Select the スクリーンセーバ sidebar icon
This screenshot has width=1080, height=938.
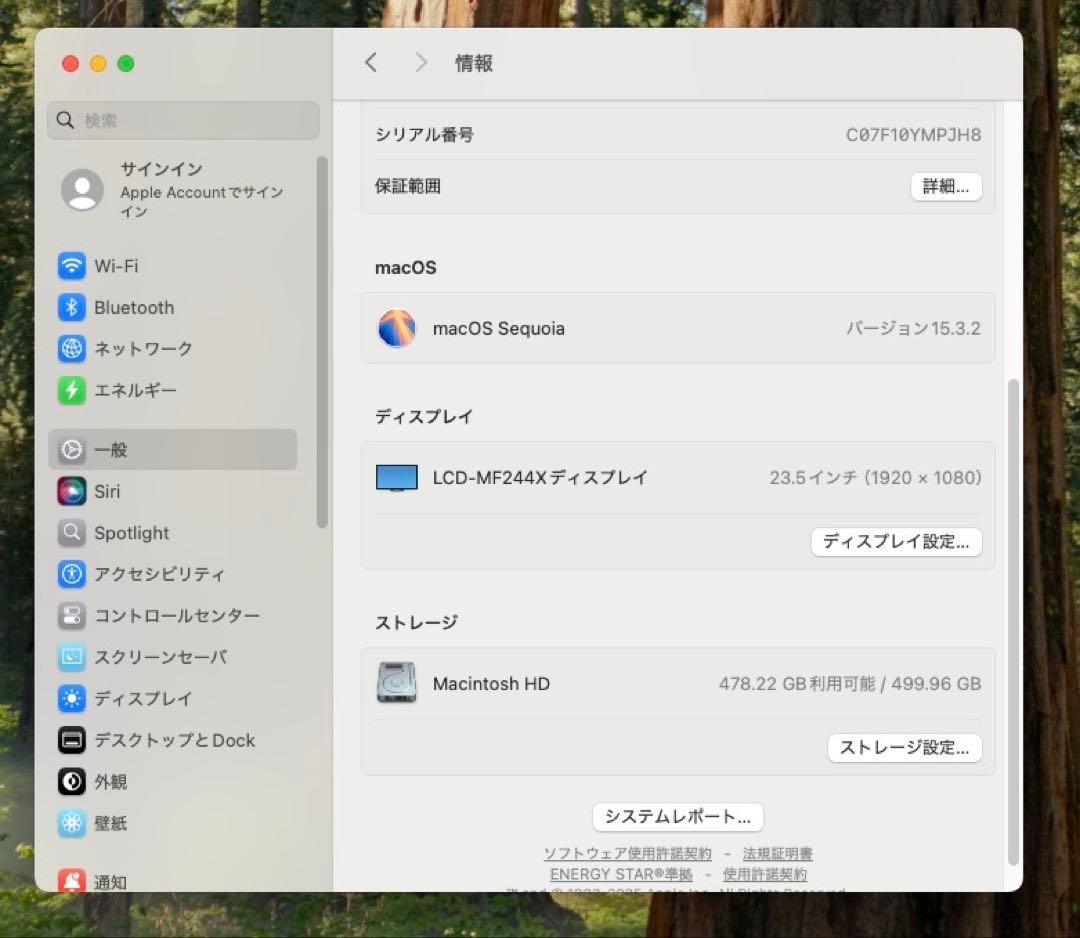pos(71,657)
